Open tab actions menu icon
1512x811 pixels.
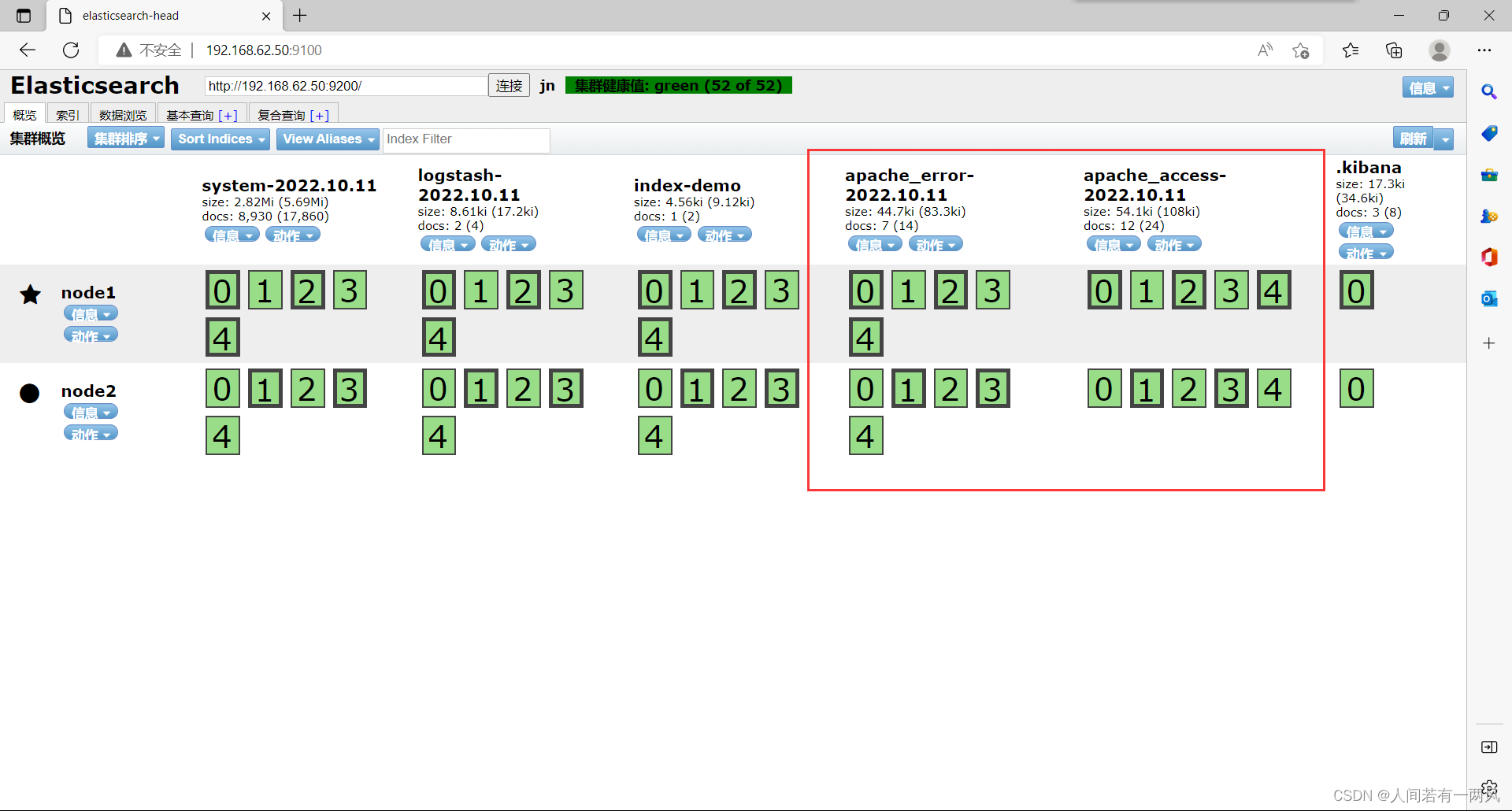[24, 16]
